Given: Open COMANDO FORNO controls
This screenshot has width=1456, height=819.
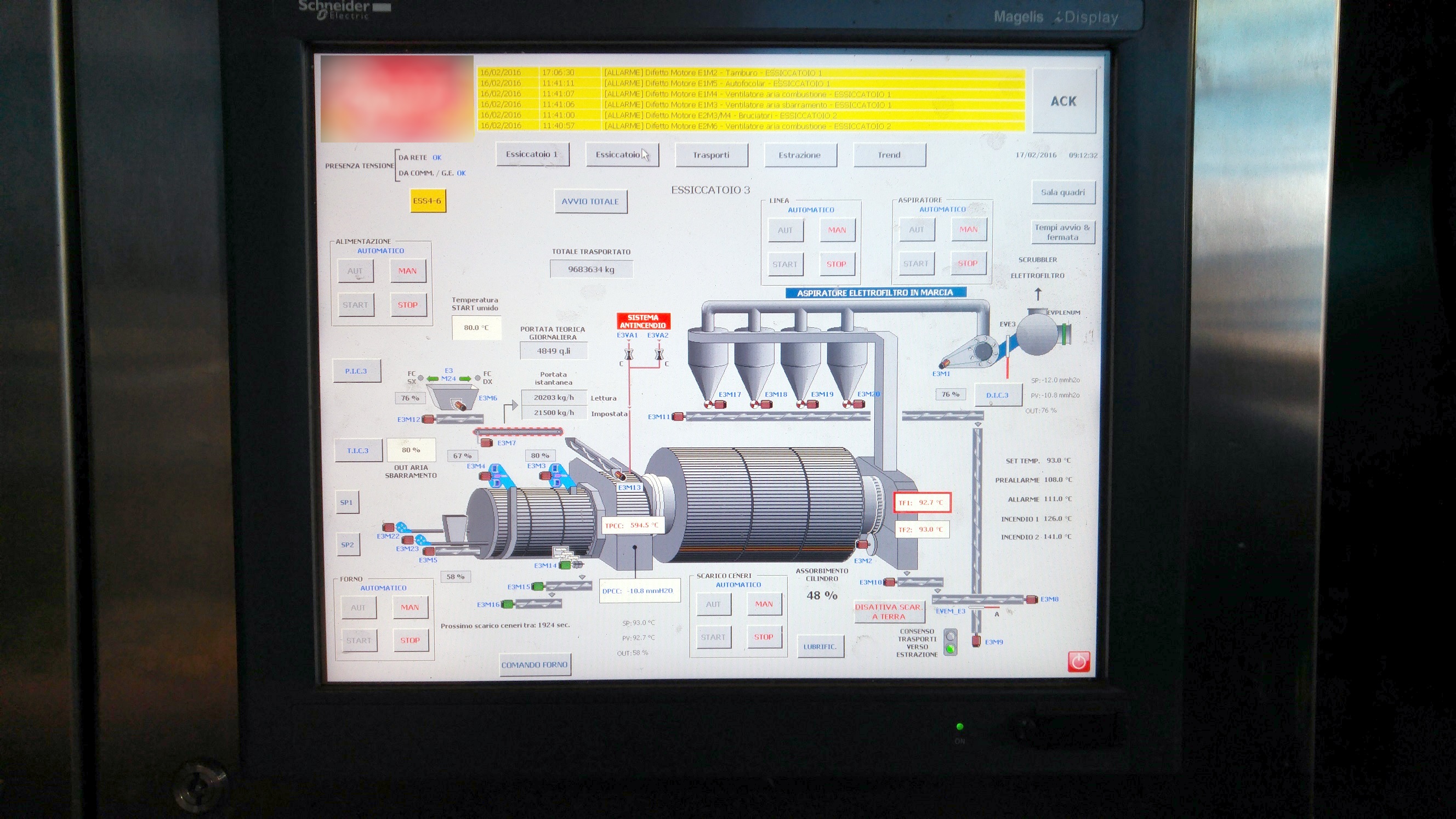Looking at the screenshot, I should [534, 665].
